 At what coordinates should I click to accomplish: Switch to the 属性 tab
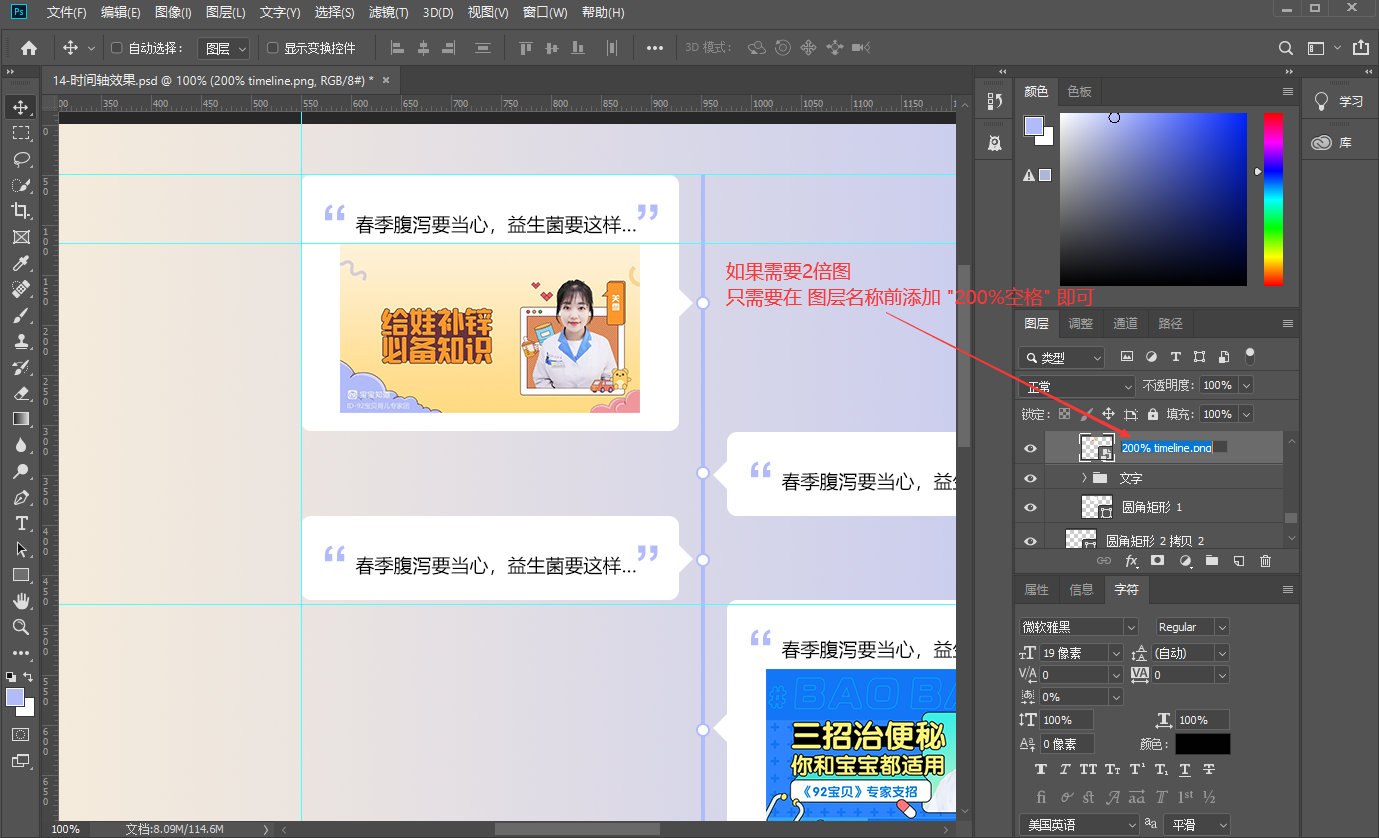1037,590
